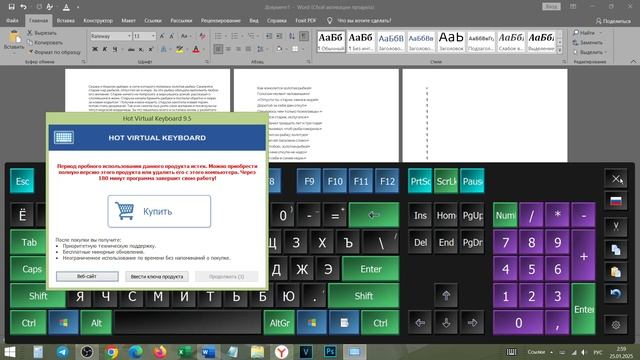Toggle the Num lock key on virtual keyboard
This screenshot has width=640, height=360.
tap(505, 215)
